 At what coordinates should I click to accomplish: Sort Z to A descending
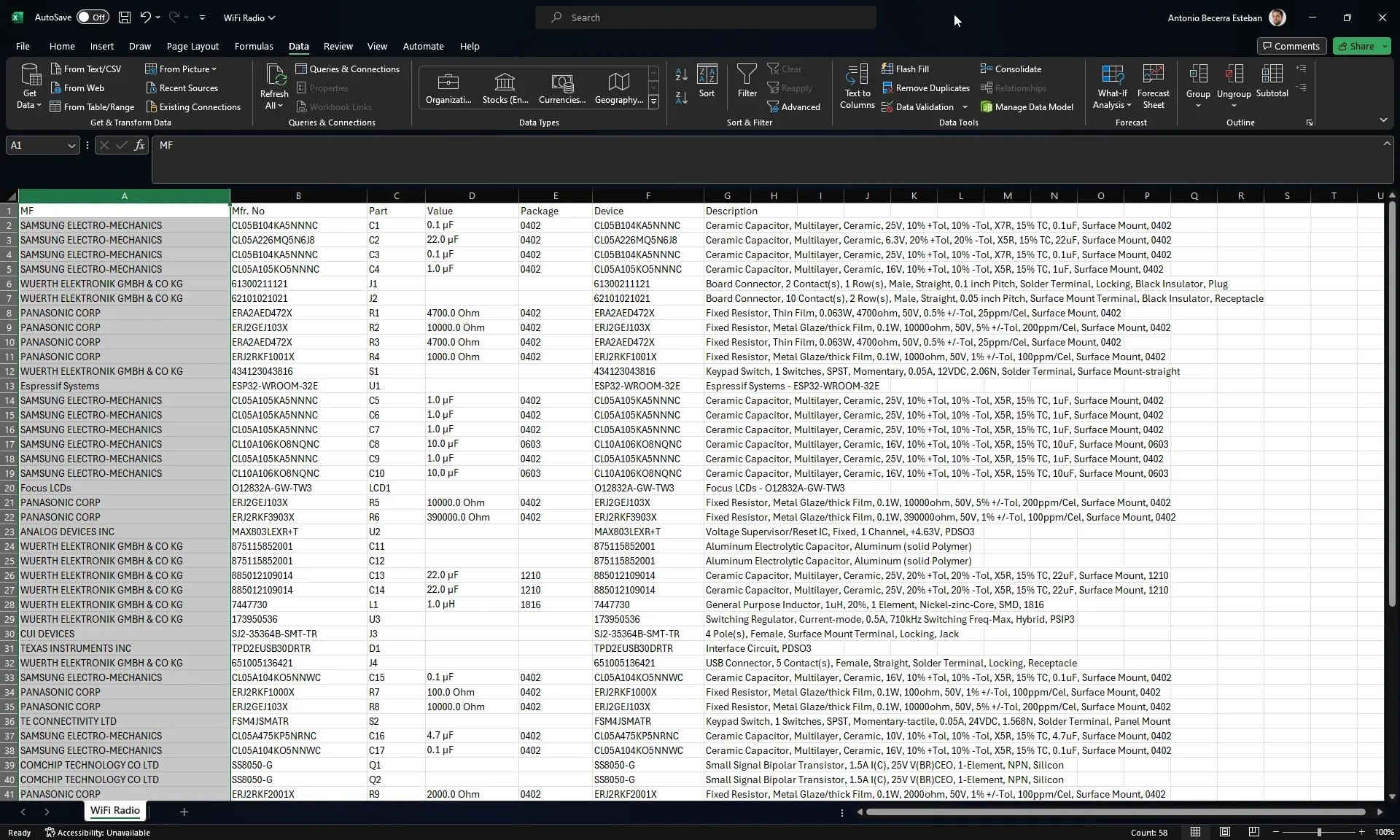[x=681, y=97]
